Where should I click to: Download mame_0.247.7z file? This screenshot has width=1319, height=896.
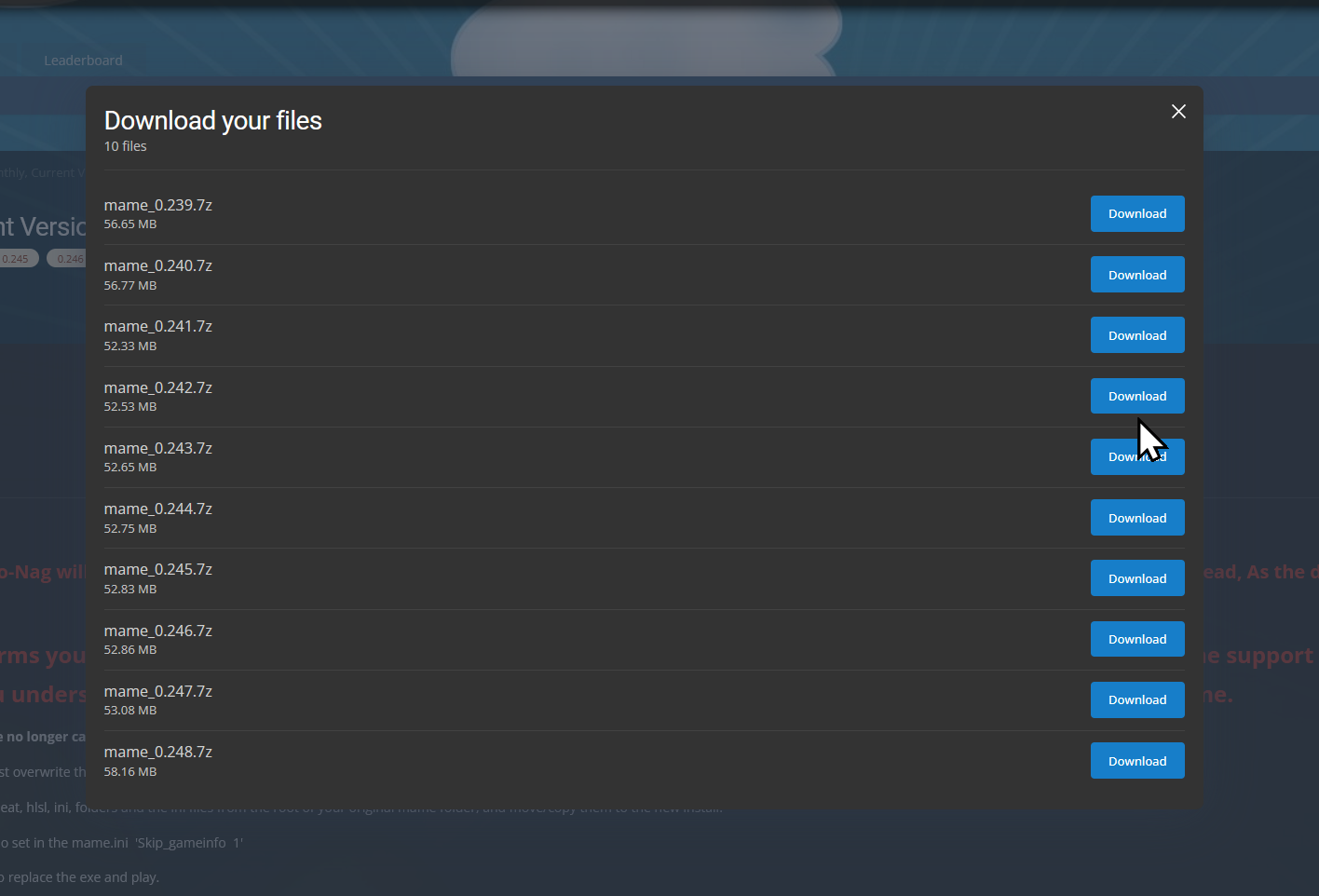click(1137, 699)
